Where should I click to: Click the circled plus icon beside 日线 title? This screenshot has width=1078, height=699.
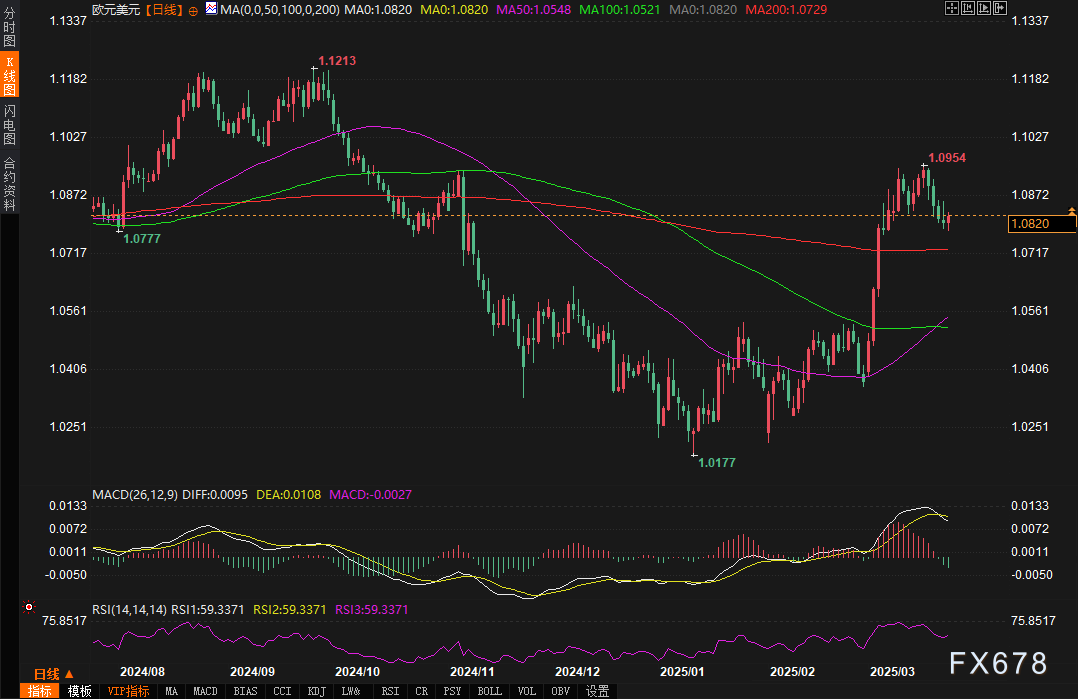193,8
